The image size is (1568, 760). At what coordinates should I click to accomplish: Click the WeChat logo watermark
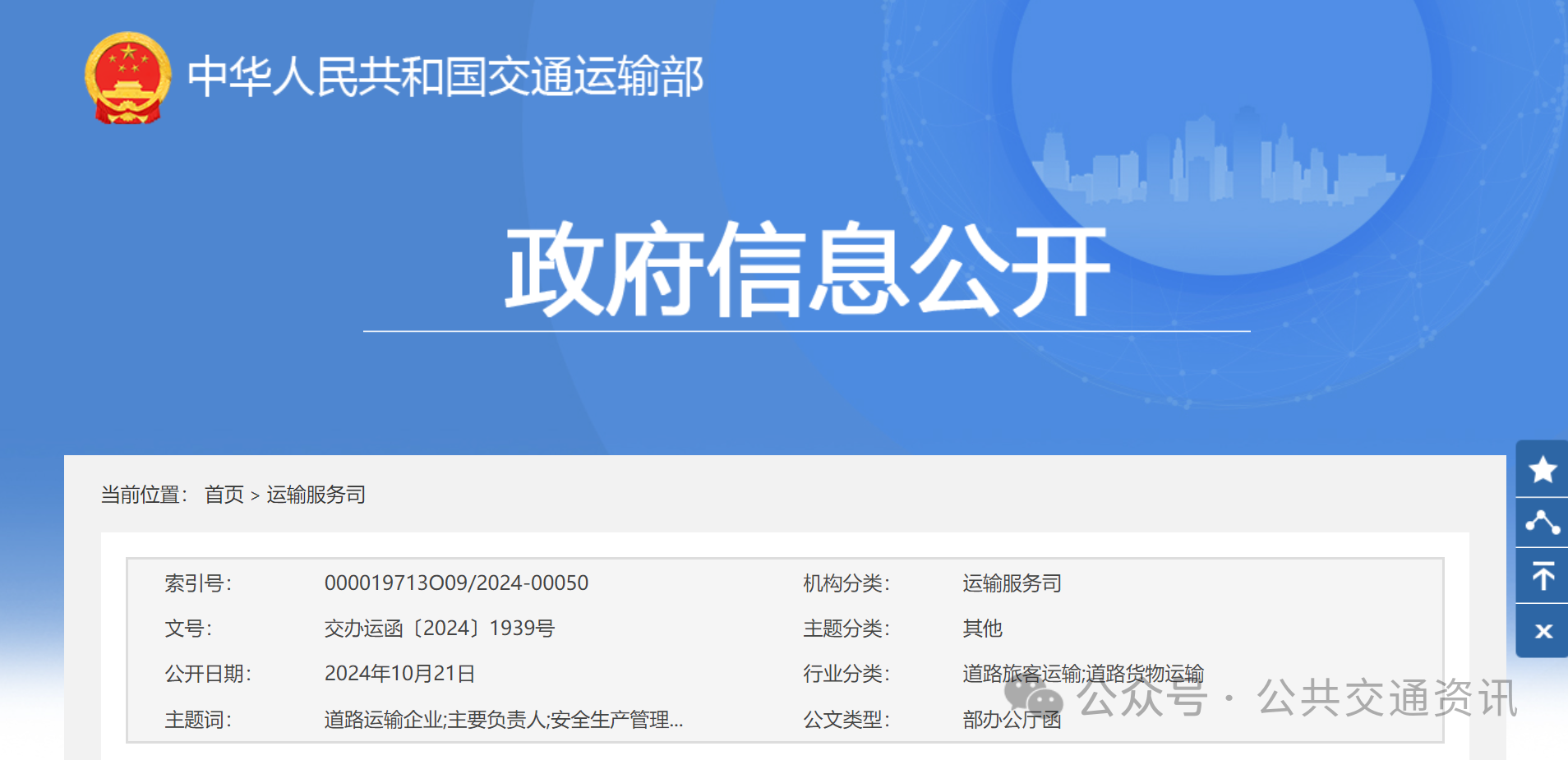tap(1033, 698)
